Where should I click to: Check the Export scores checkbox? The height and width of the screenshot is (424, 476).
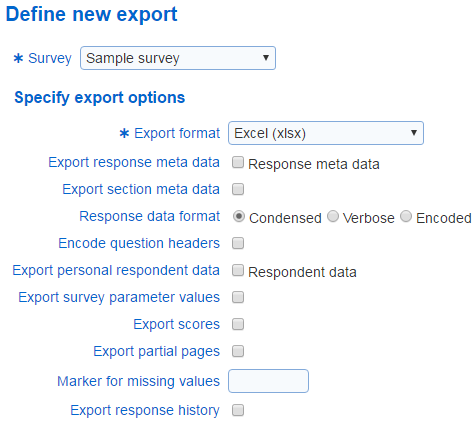click(238, 324)
